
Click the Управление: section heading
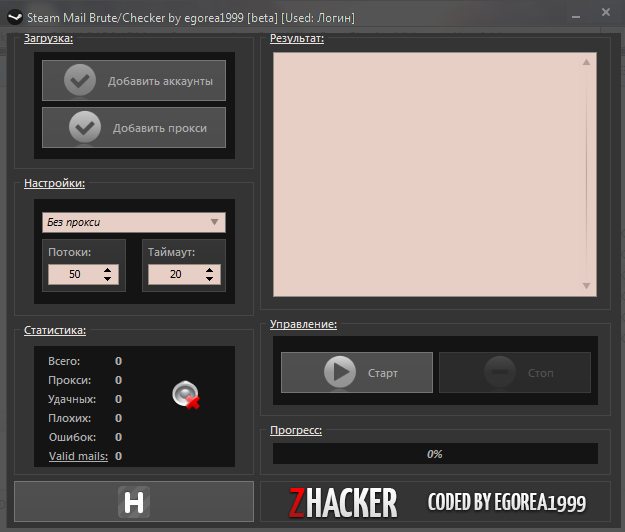tap(303, 324)
